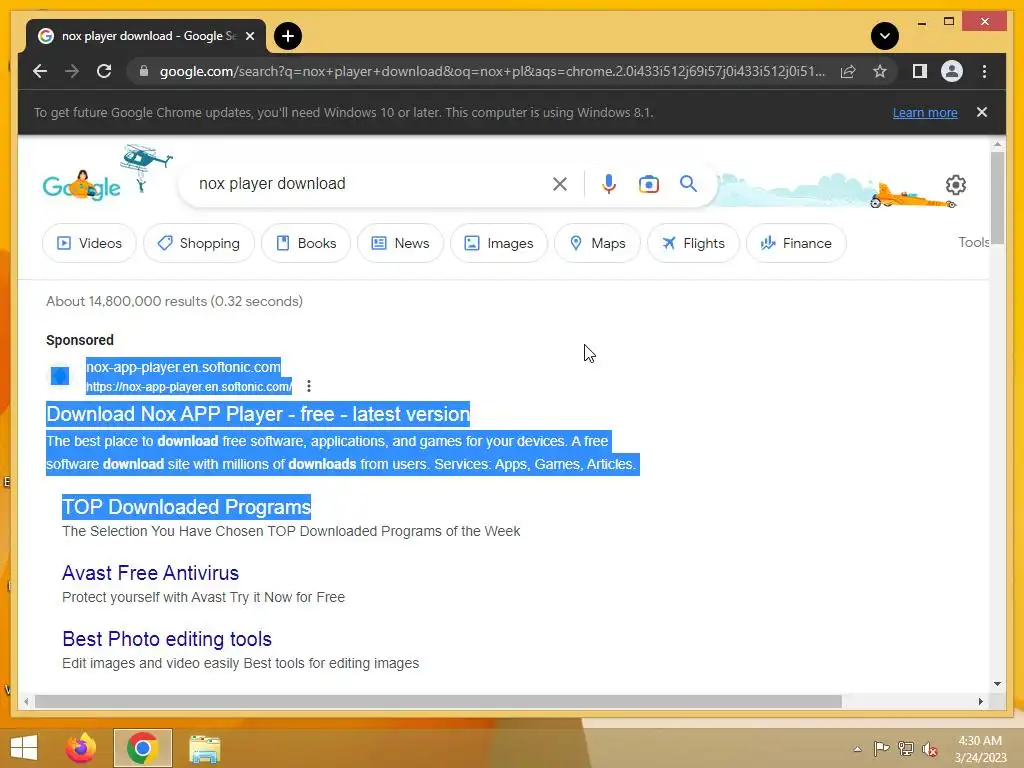The width and height of the screenshot is (1024, 768).
Task: Click Chrome icon in the taskbar
Action: point(142,748)
